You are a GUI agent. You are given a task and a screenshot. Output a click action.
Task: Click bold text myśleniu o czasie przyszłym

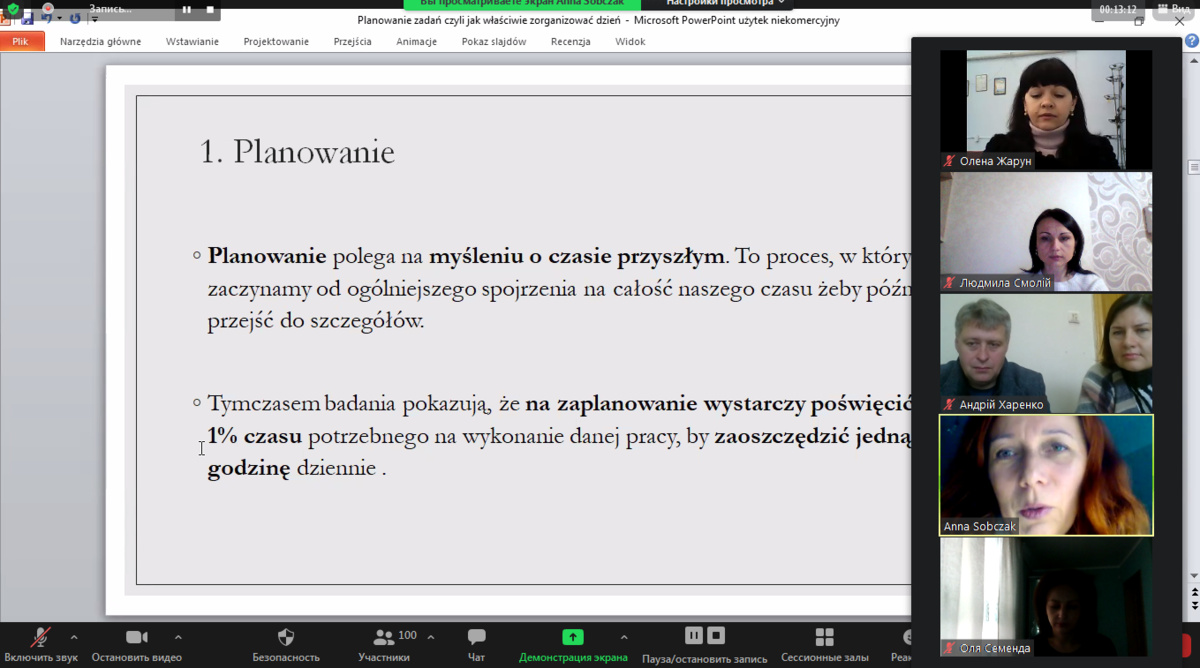576,256
